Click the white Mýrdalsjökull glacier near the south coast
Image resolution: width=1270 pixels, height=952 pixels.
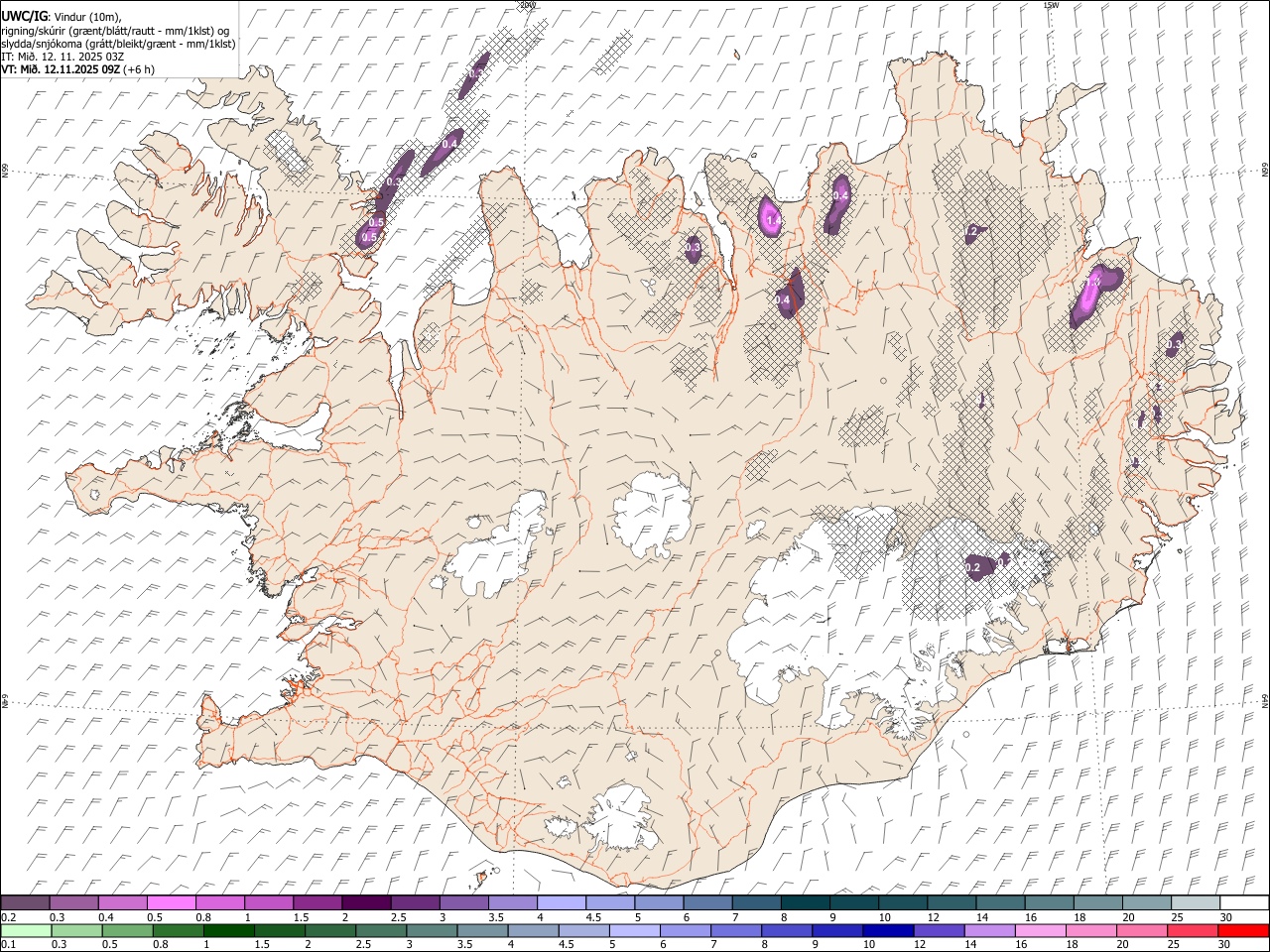click(622, 818)
